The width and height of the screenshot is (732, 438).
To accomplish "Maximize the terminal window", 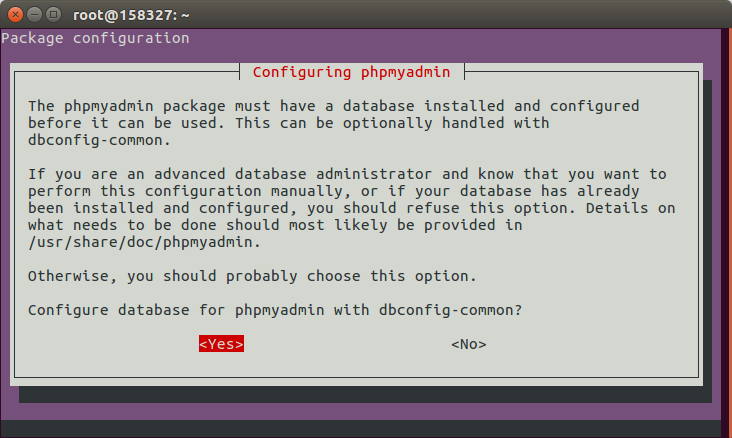I will click(x=54, y=15).
